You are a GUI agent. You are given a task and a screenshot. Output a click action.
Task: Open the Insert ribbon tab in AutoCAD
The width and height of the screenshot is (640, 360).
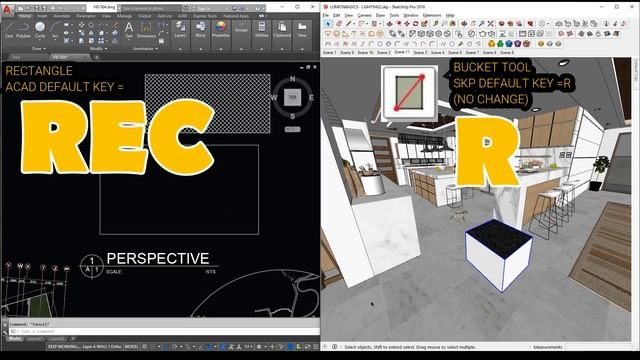(x=42, y=16)
